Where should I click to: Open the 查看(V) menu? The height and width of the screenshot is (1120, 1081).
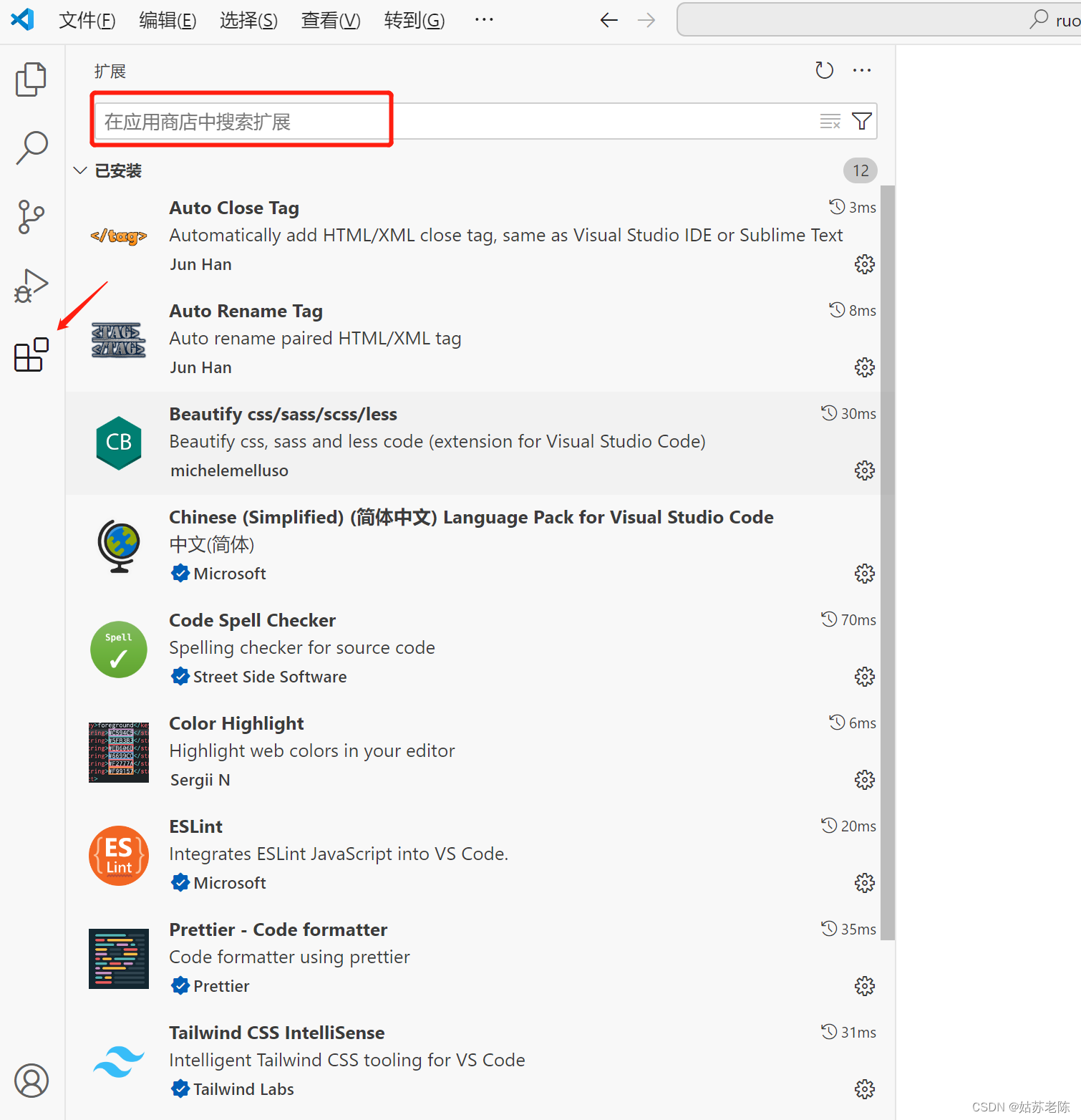click(331, 20)
